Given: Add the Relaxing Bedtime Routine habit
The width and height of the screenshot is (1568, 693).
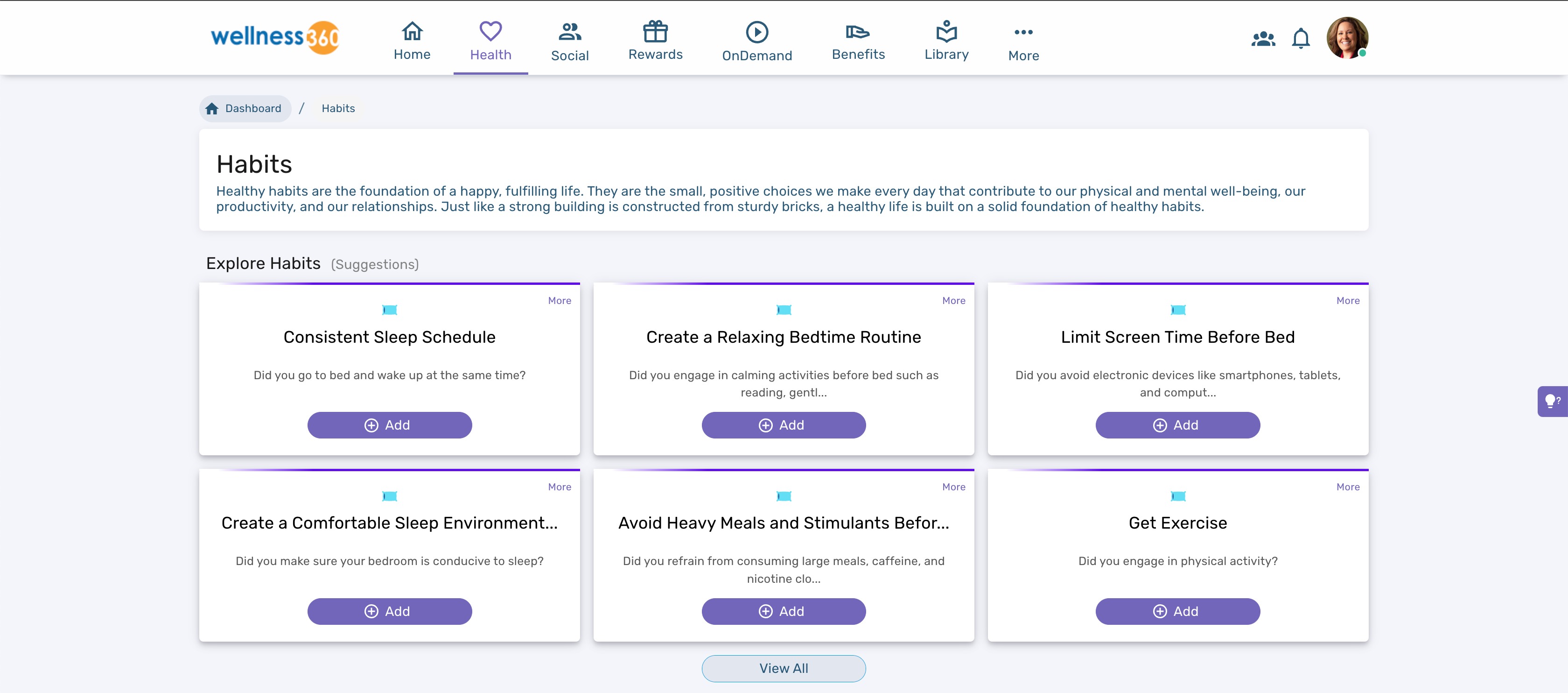Looking at the screenshot, I should [784, 425].
